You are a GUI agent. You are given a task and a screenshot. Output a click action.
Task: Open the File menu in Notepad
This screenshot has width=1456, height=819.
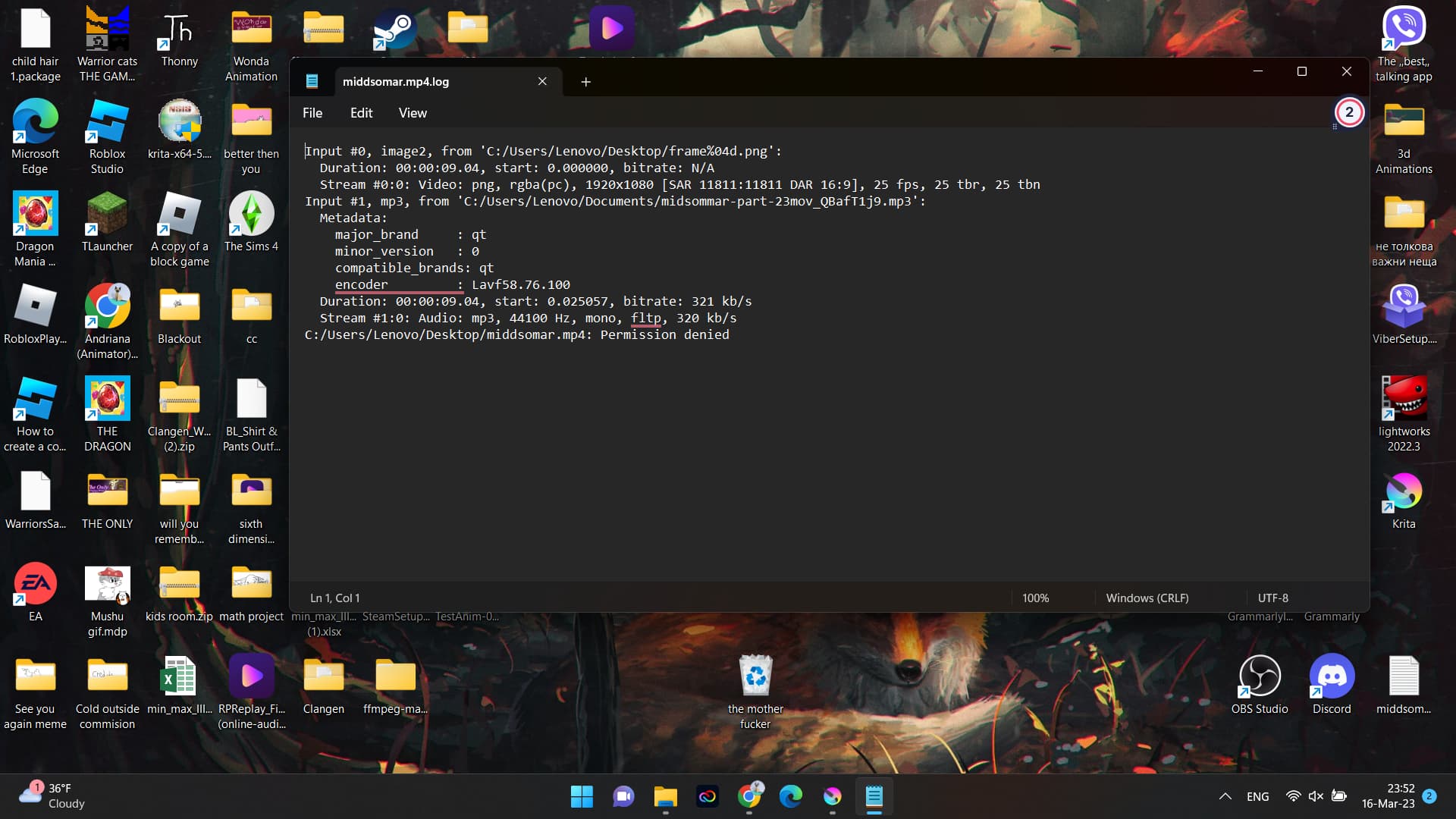(312, 113)
